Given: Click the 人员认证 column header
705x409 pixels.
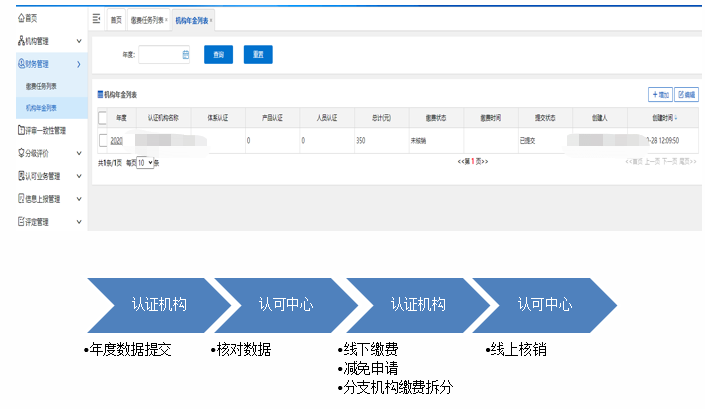Looking at the screenshot, I should 327,118.
